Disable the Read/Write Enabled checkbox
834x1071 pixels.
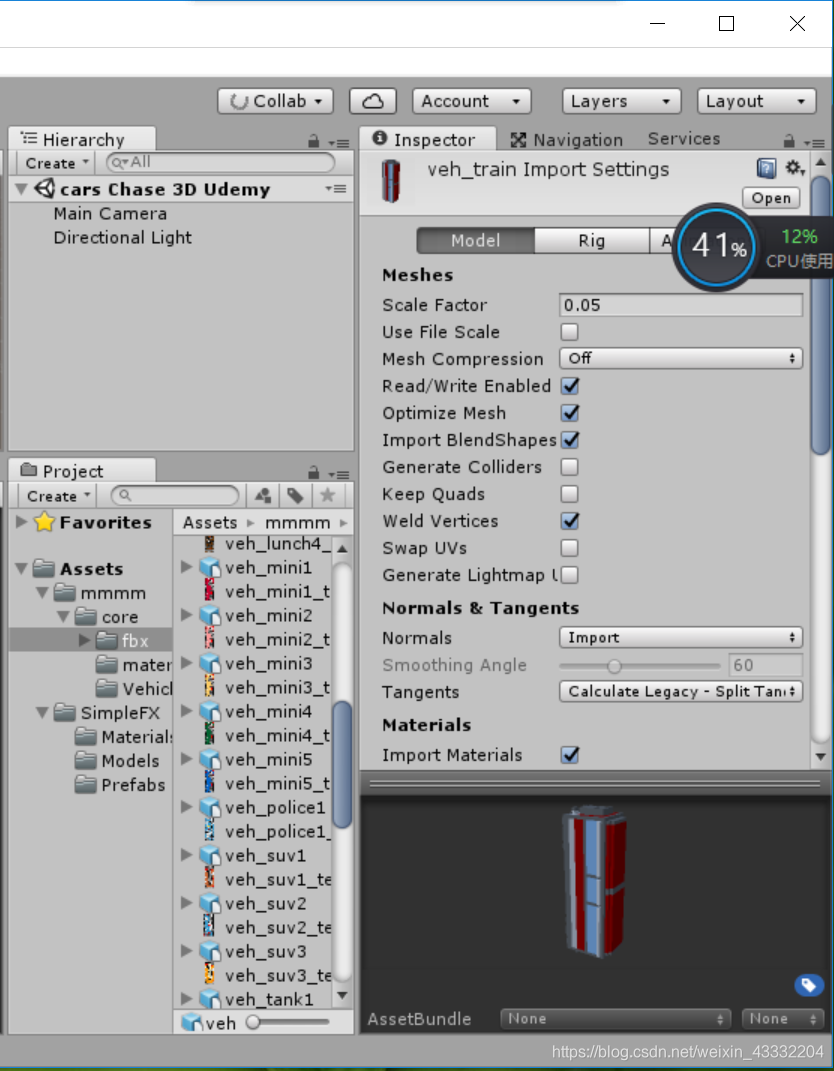pyautogui.click(x=569, y=386)
